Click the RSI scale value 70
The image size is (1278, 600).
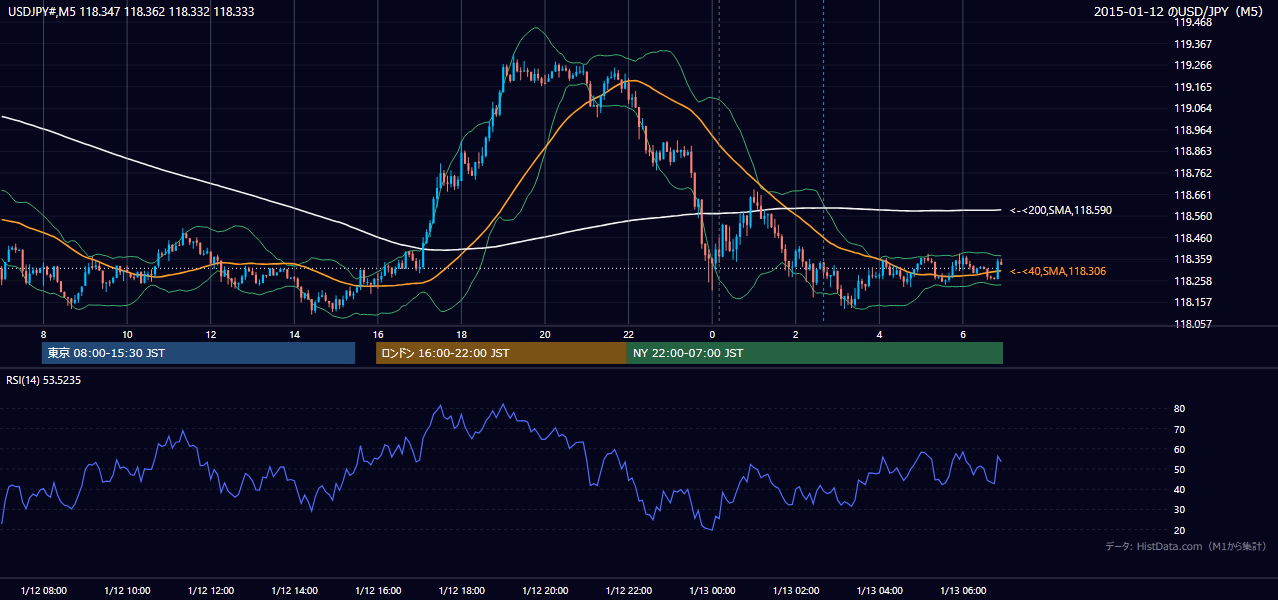[1179, 429]
